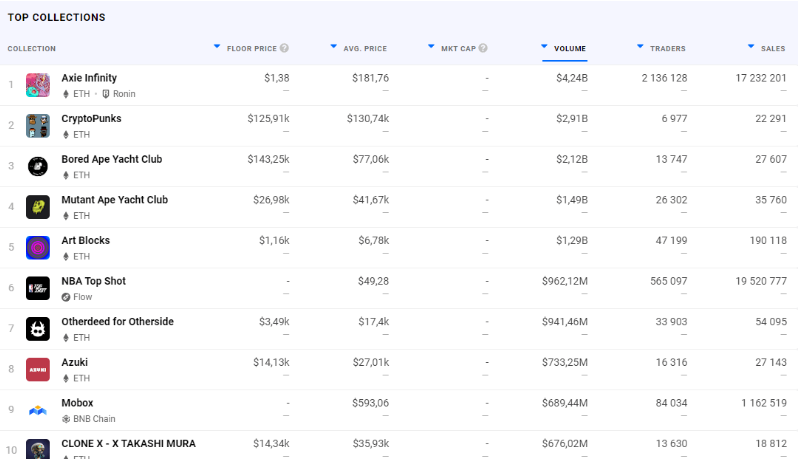This screenshot has height=459, width=799.
Task: Click Bored Ape average price $77,06k
Action: tap(371, 159)
